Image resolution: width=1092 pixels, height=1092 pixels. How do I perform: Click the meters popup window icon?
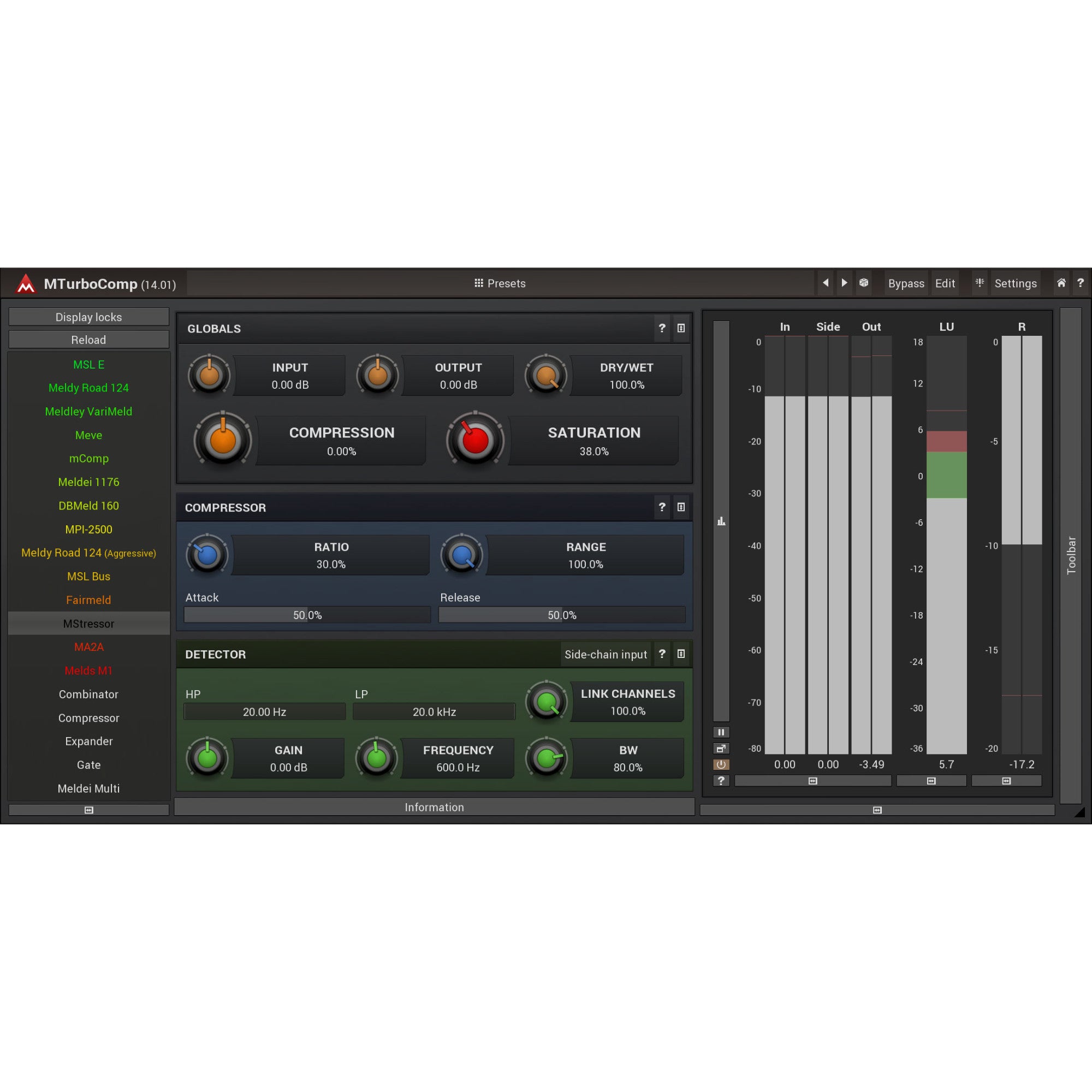pos(721,749)
